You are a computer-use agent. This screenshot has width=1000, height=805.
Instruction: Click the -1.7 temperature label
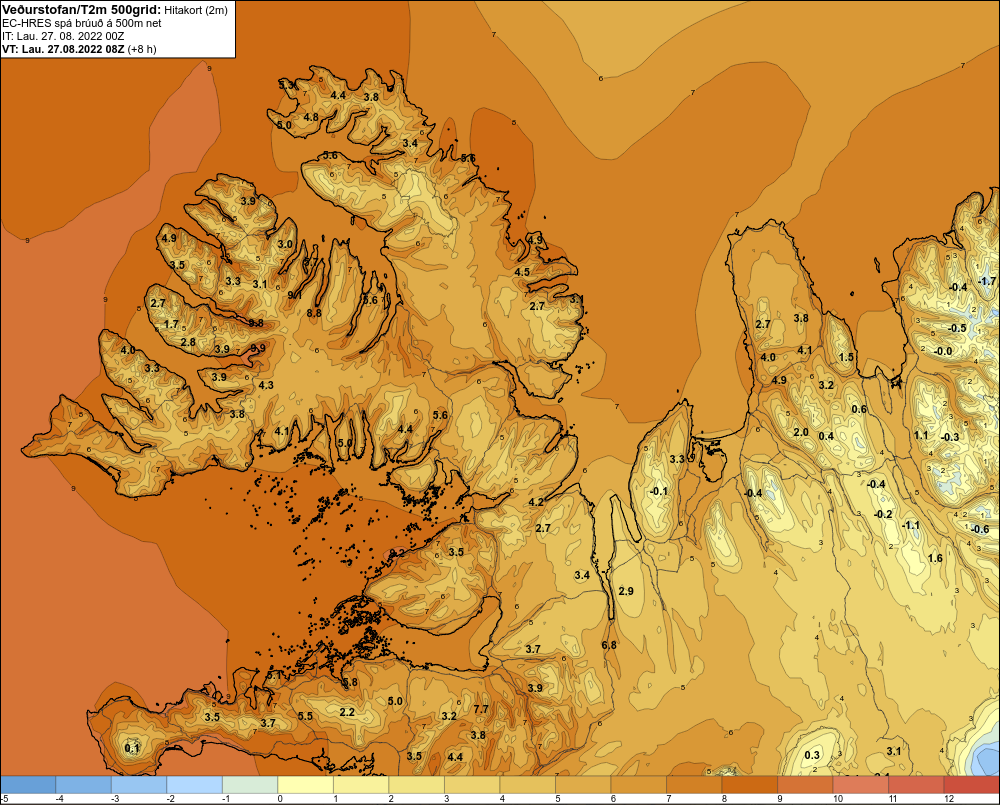(x=987, y=282)
